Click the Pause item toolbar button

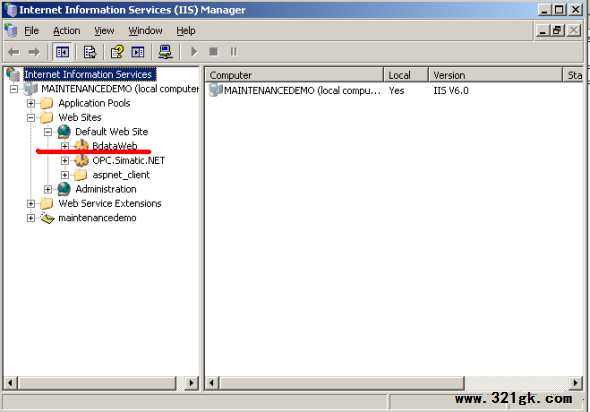234,52
